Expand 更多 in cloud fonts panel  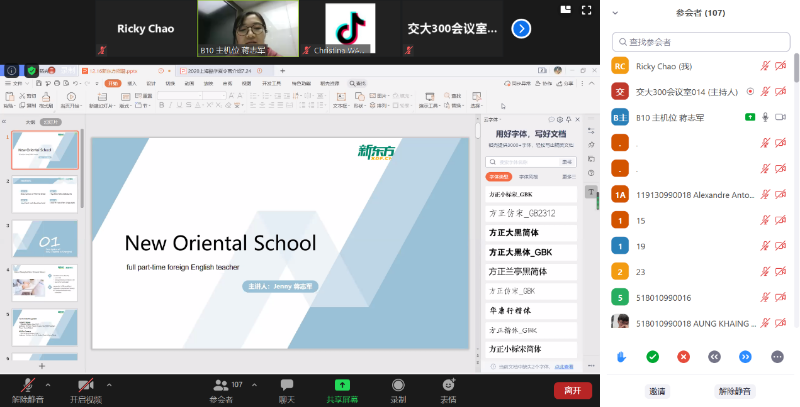click(x=569, y=177)
